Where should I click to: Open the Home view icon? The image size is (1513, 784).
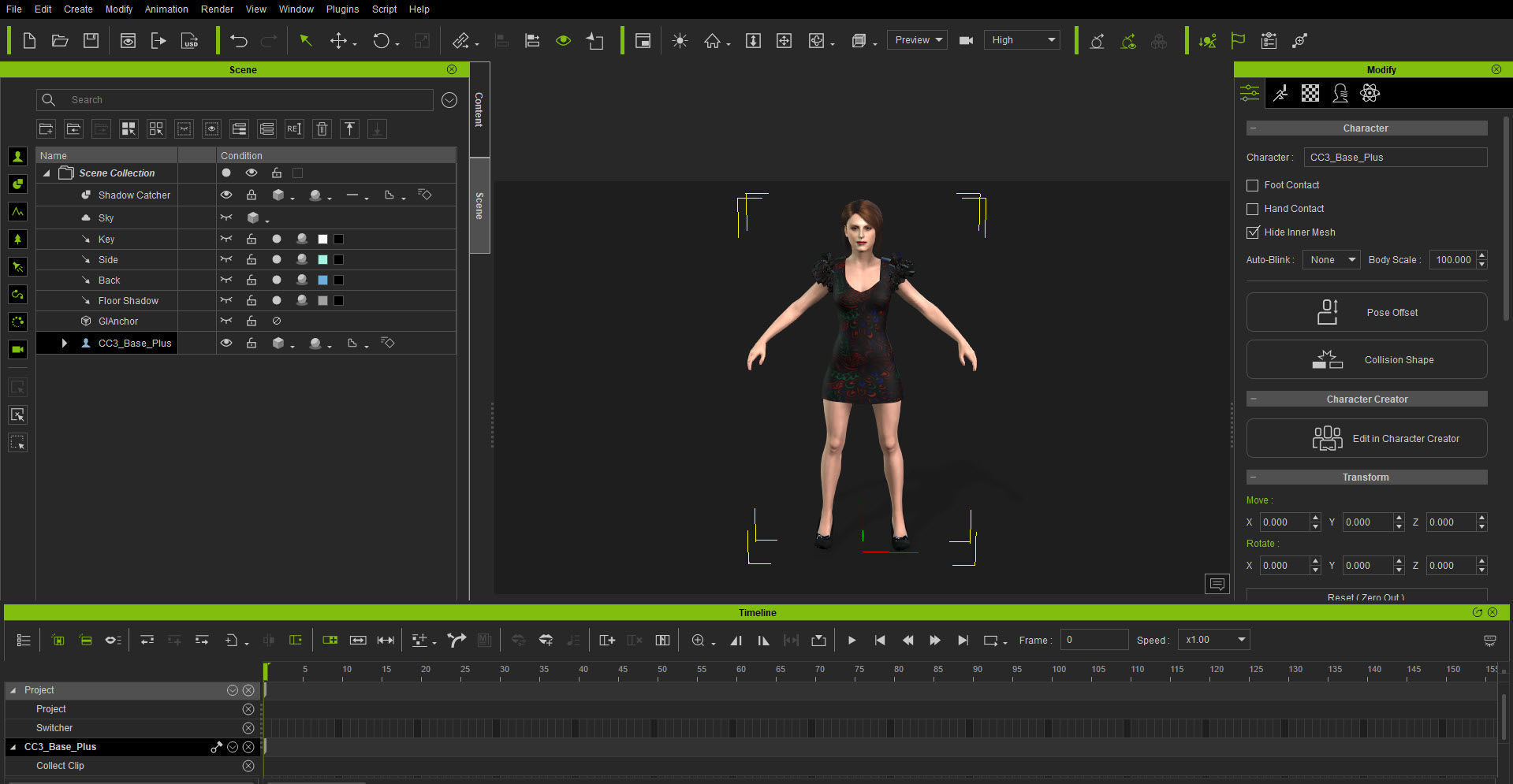pos(713,40)
